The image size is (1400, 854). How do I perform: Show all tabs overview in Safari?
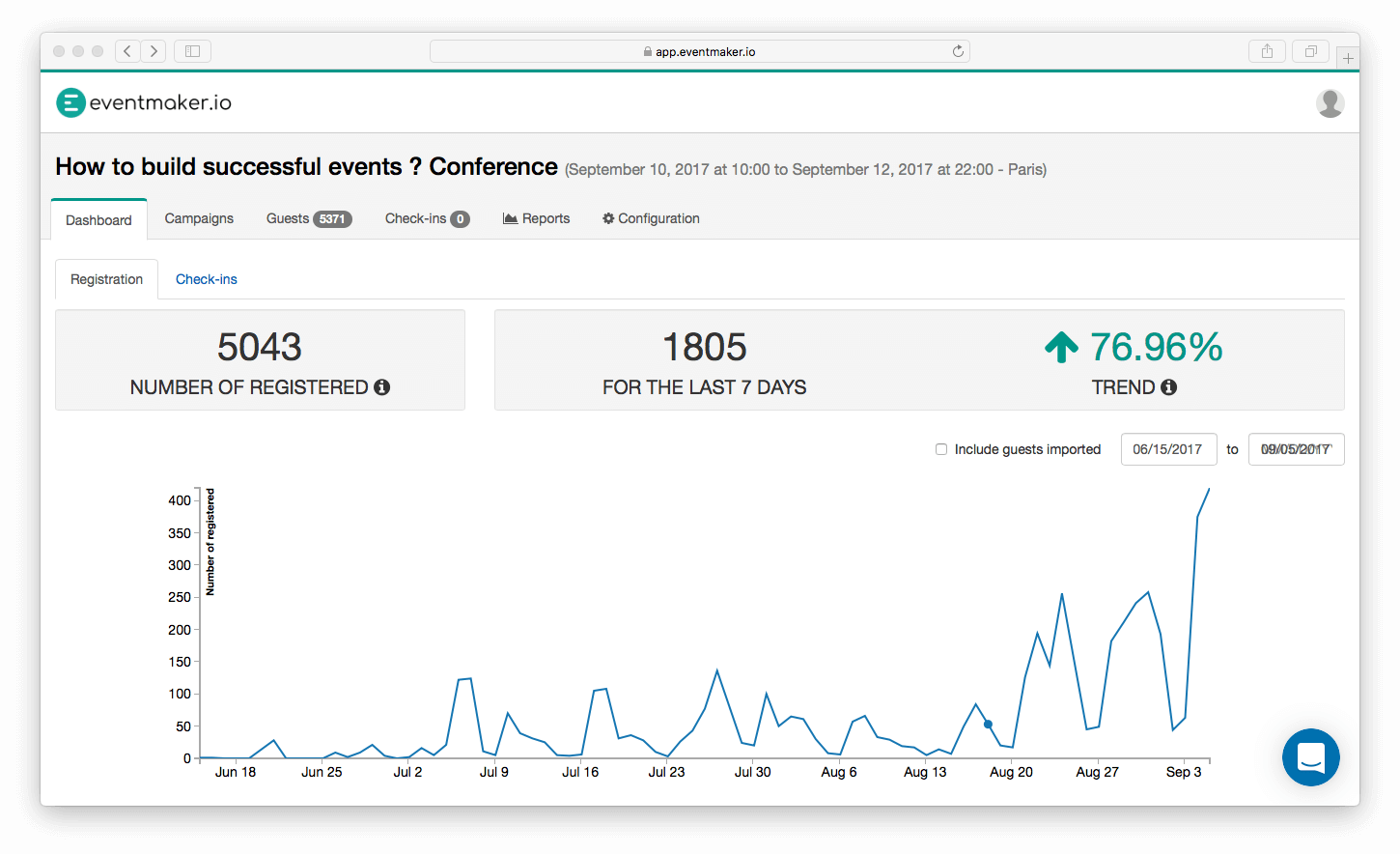[1310, 51]
